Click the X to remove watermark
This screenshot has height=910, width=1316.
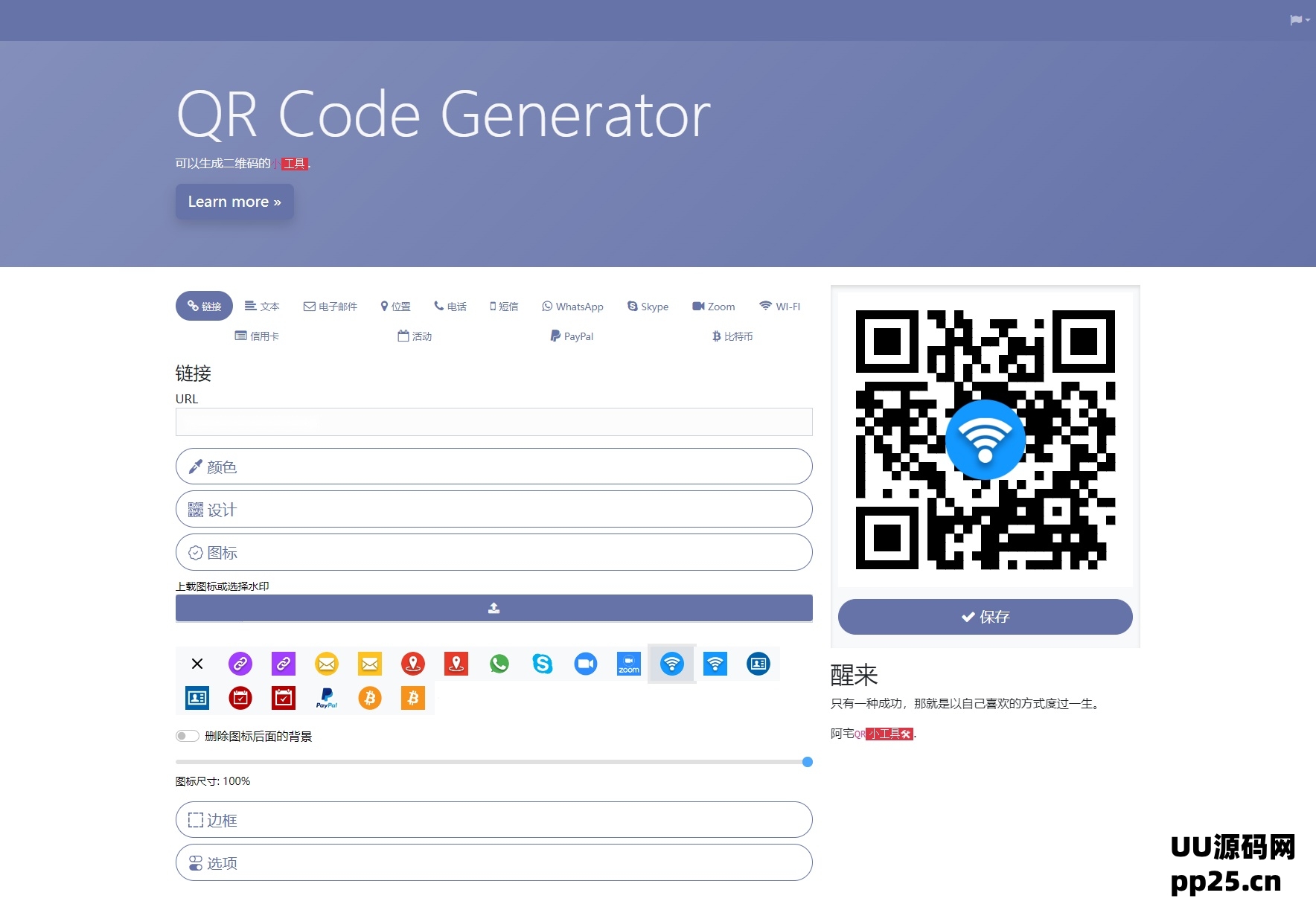click(x=197, y=664)
